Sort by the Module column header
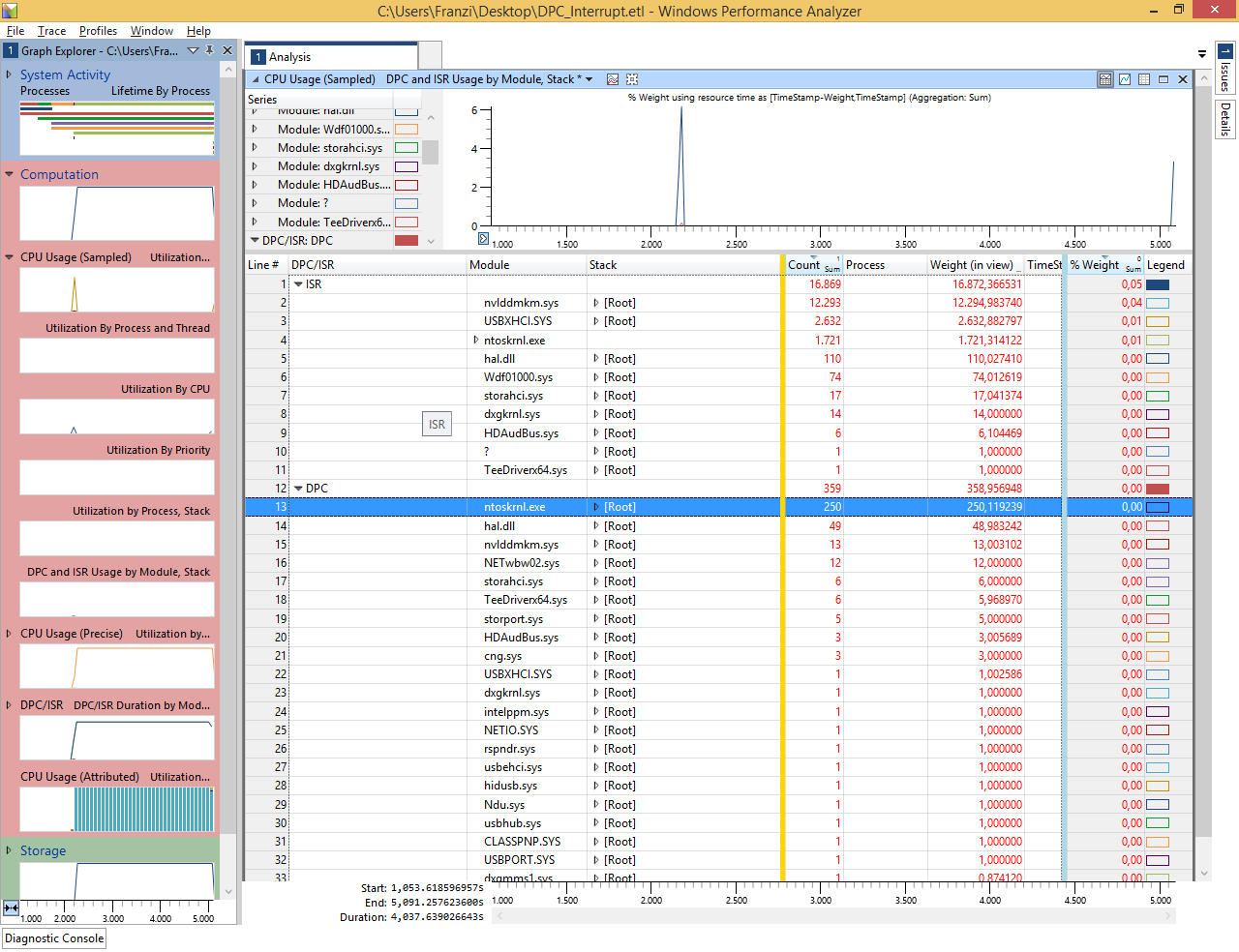The width and height of the screenshot is (1239, 952). (x=526, y=265)
